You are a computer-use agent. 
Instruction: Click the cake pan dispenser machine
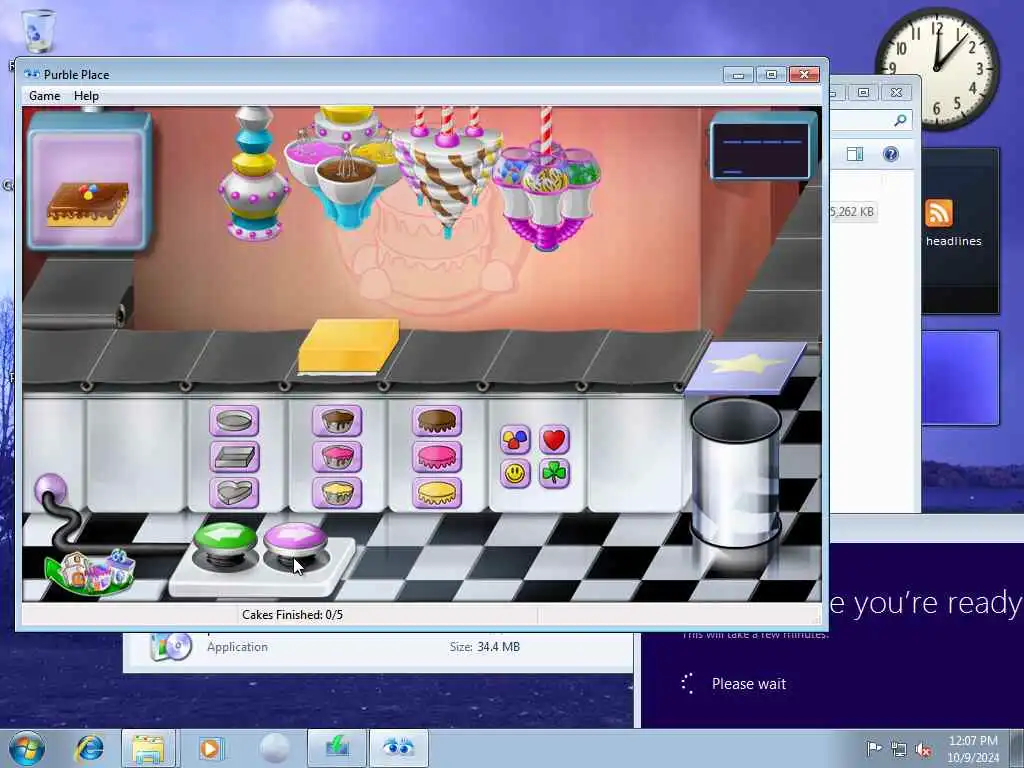pos(254,174)
